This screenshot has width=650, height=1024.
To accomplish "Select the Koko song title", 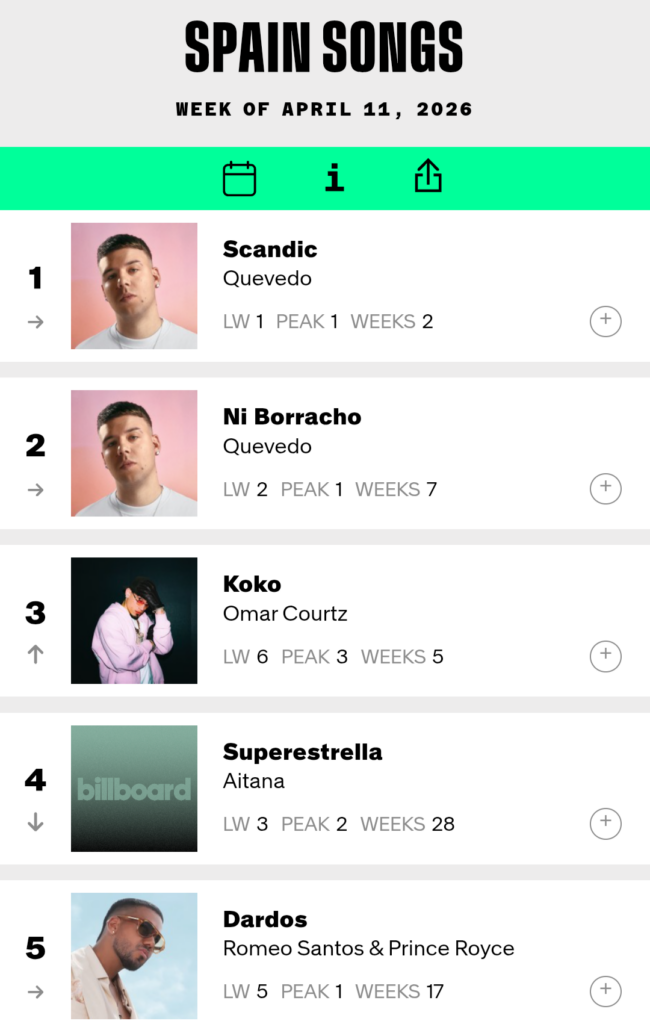I will coord(252,584).
